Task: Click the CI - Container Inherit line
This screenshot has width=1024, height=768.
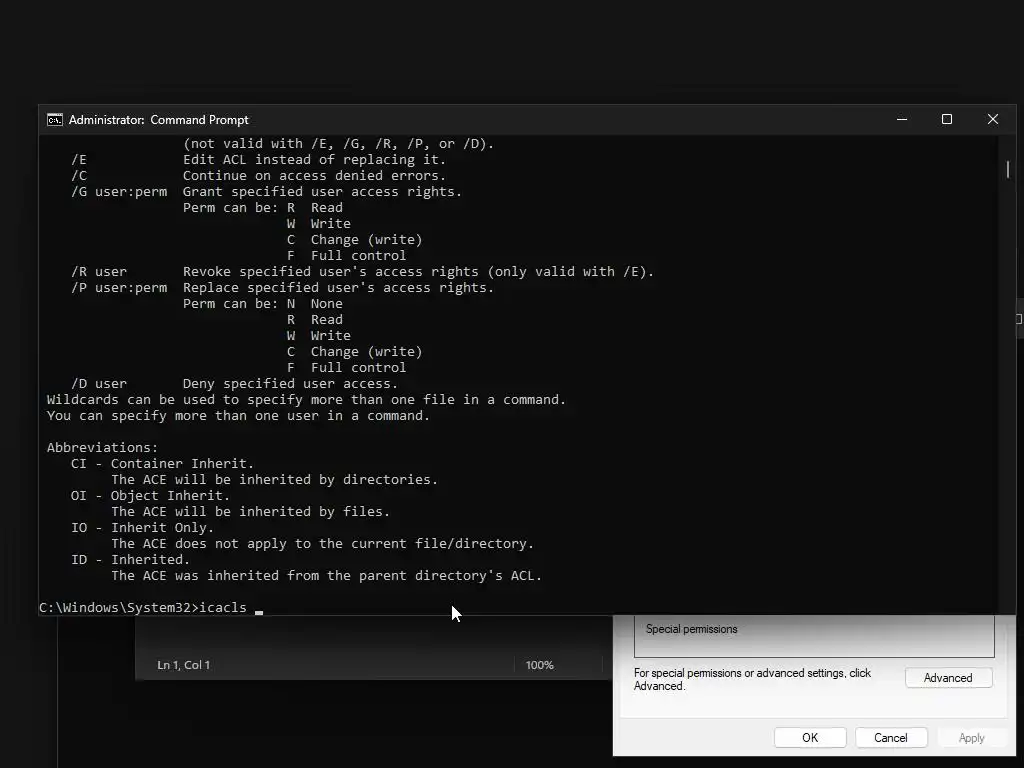Action: click(x=163, y=464)
